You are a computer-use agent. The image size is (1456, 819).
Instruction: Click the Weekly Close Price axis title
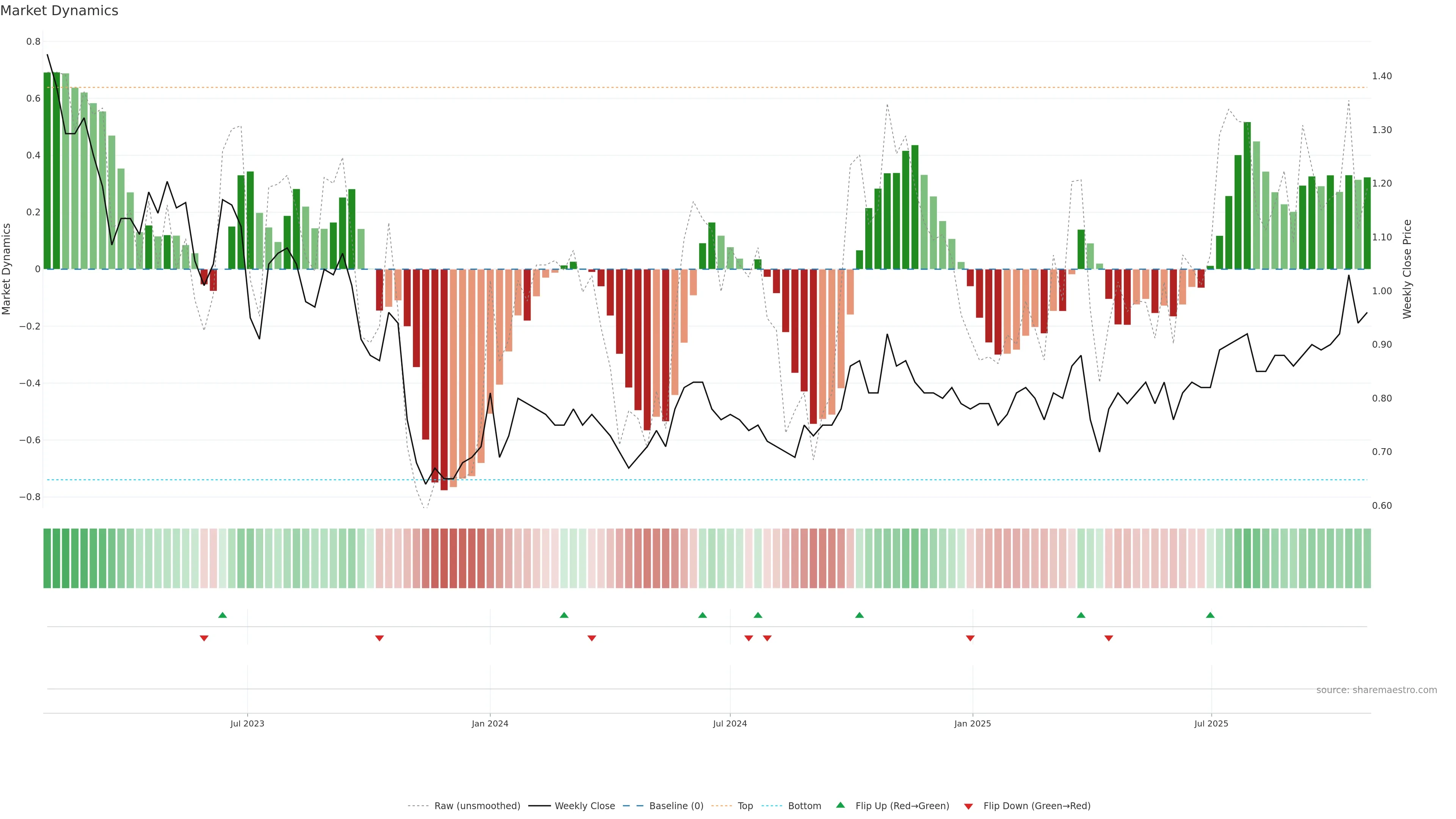tap(1407, 269)
